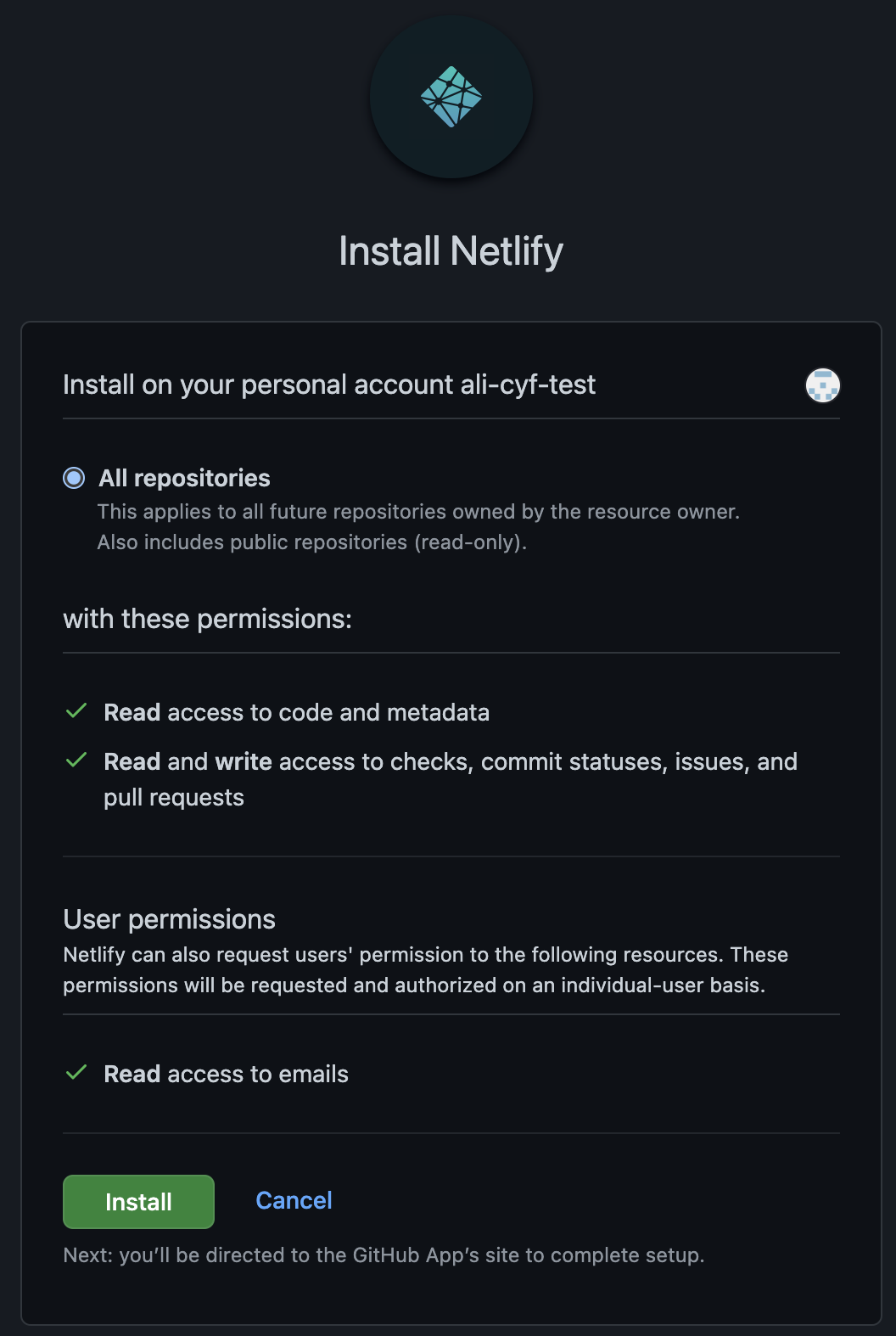
Task: Toggle the repository scope selector circle
Action: tap(74, 478)
